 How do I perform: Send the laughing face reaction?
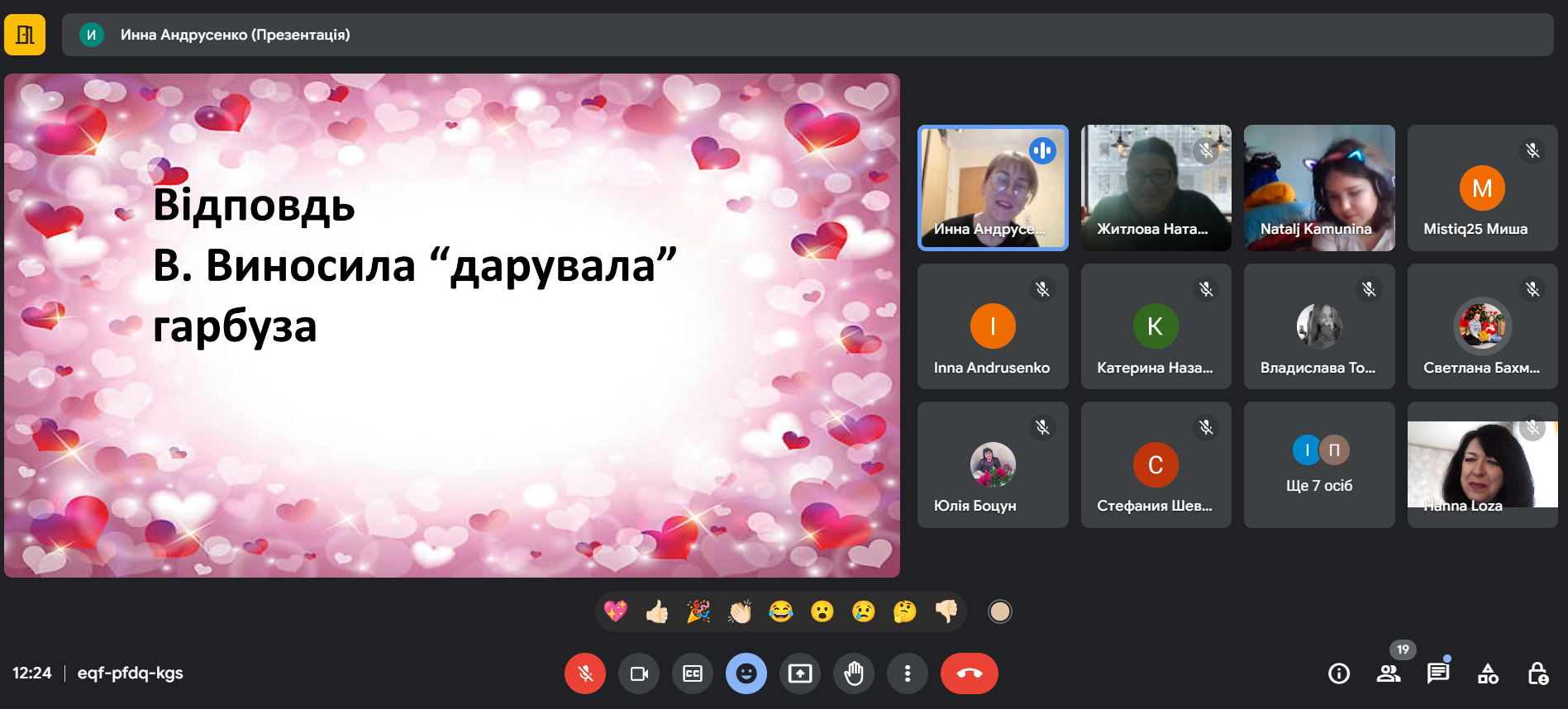781,611
